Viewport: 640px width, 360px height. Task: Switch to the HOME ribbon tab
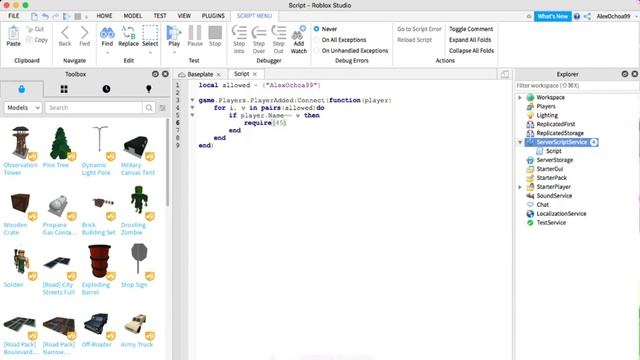tap(104, 16)
